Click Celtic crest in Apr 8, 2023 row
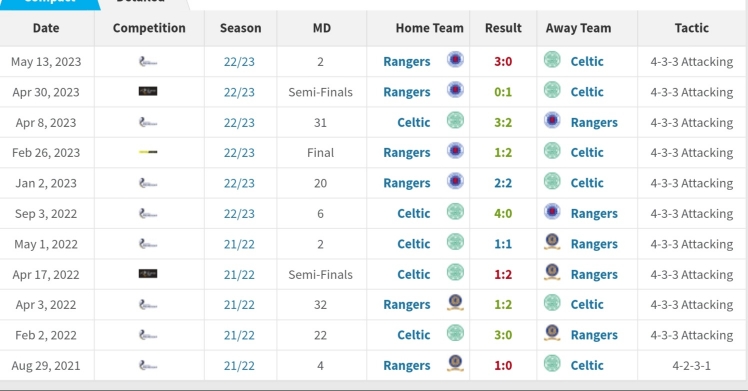The width and height of the screenshot is (748, 391). coord(455,121)
